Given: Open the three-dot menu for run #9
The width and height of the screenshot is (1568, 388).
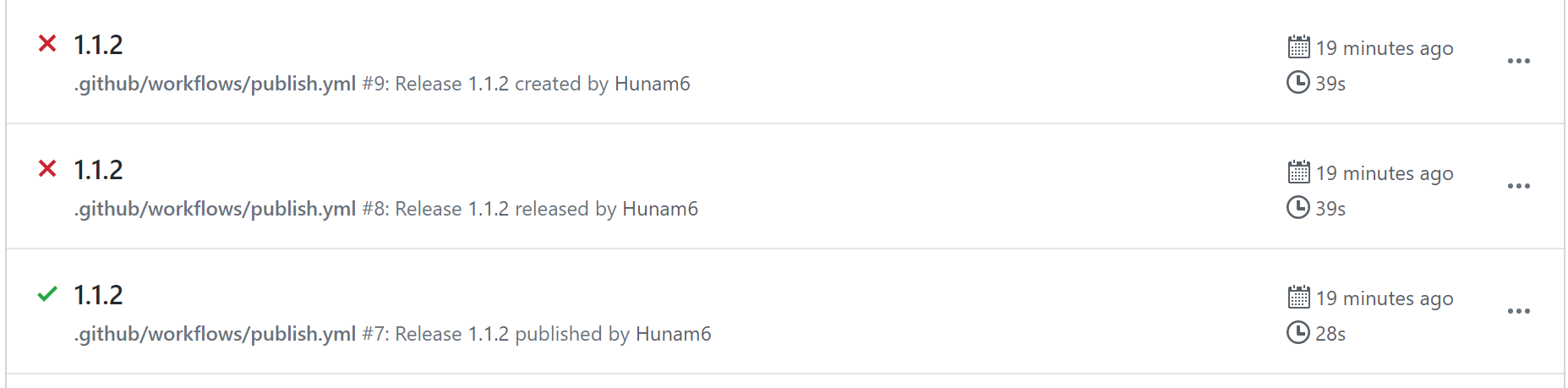Looking at the screenshot, I should pos(1518,61).
